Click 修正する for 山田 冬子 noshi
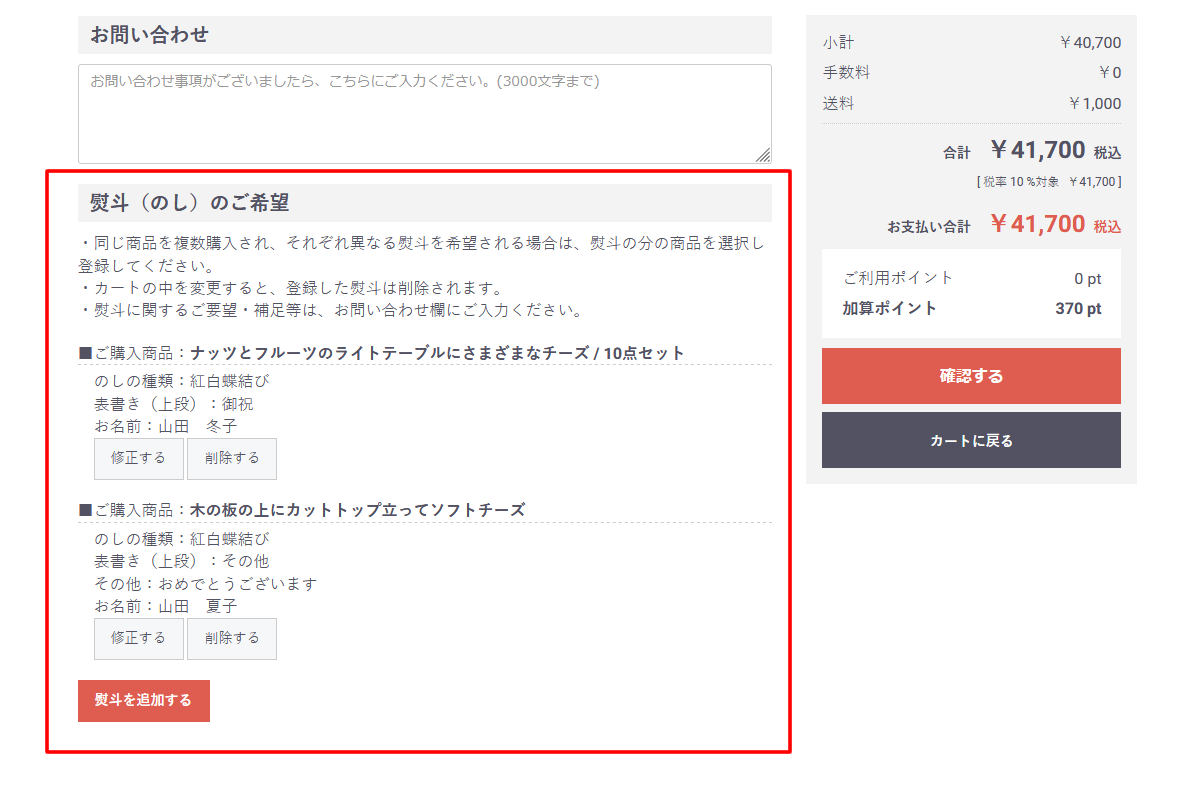The image size is (1202, 798). 139,458
